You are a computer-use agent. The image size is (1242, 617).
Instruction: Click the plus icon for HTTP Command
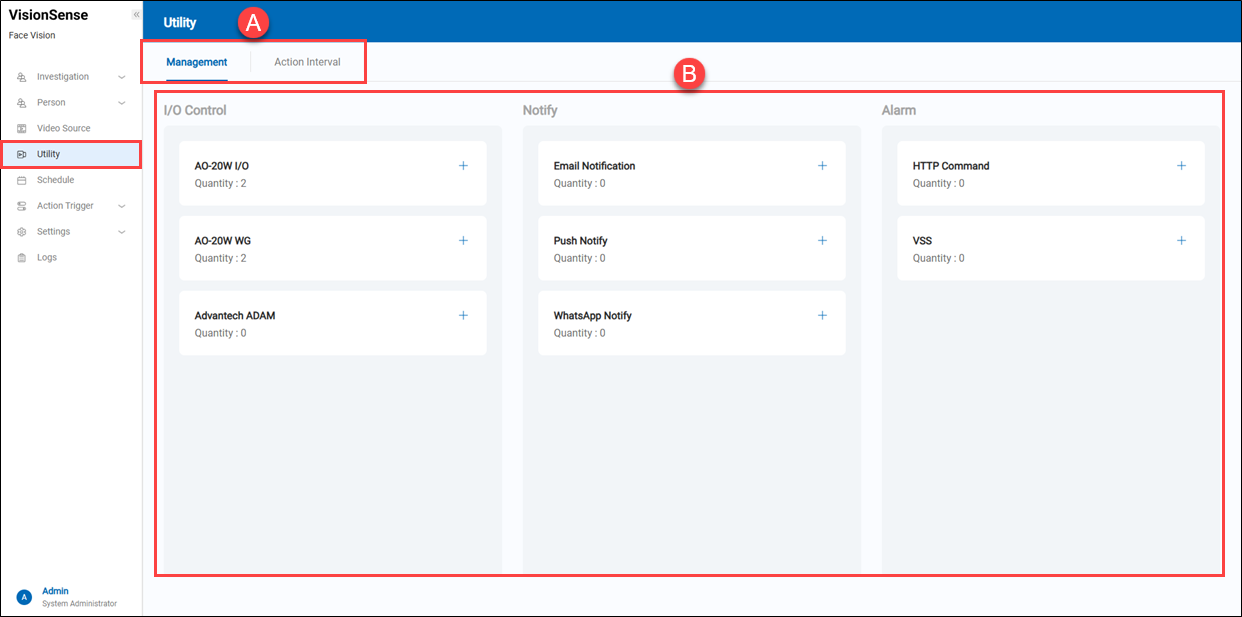pos(1181,166)
